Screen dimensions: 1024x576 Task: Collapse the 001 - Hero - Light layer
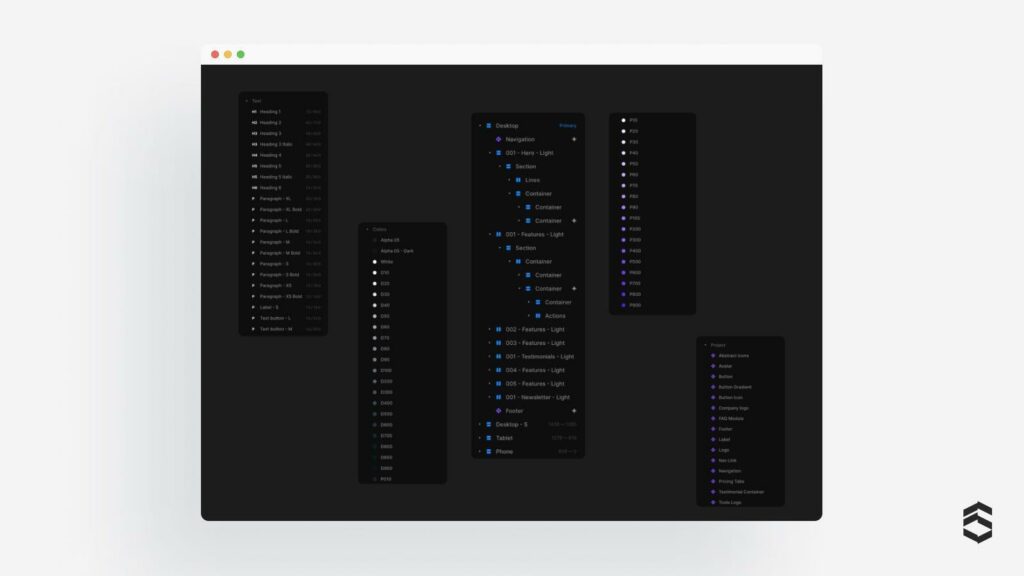click(490, 153)
